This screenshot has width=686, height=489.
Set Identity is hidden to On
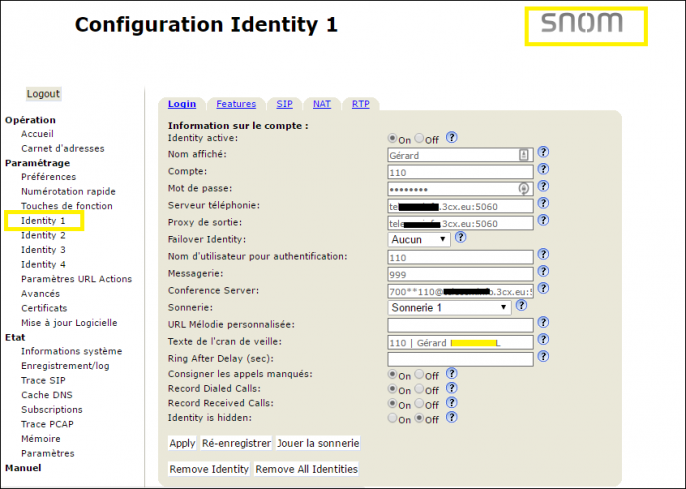coord(392,418)
